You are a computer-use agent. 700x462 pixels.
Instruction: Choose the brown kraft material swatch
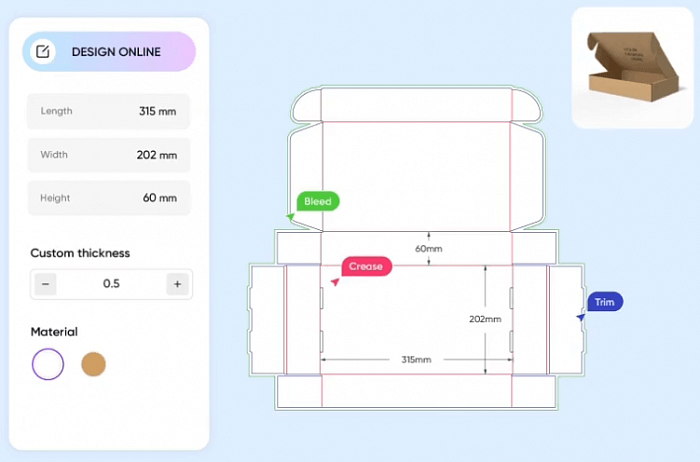tap(93, 364)
